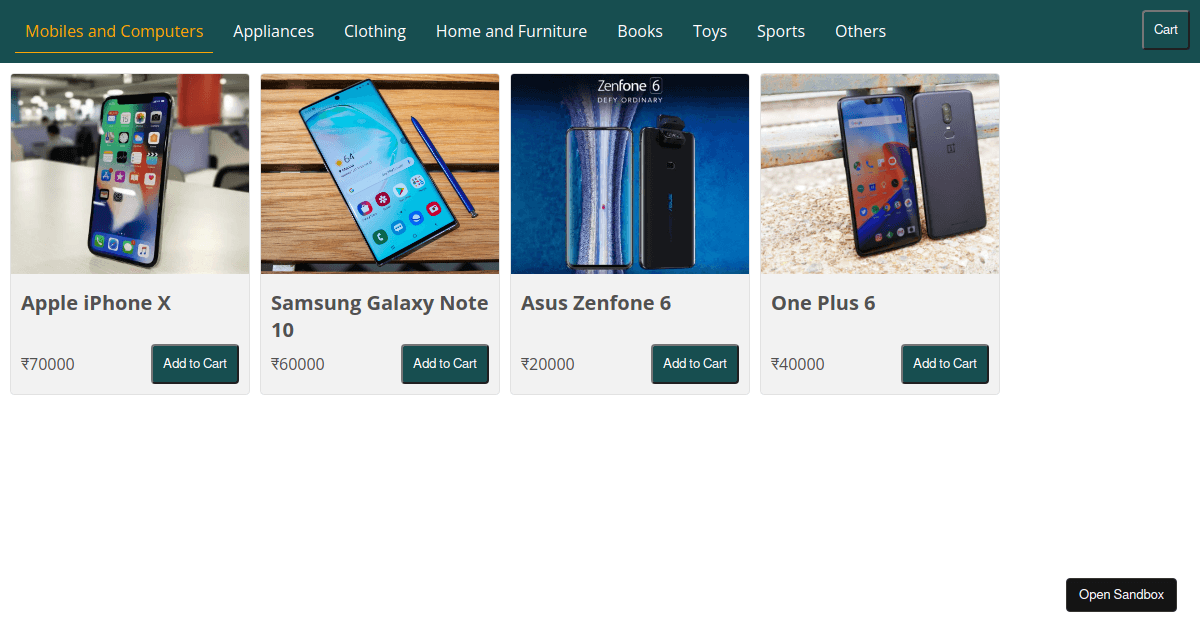The width and height of the screenshot is (1200, 630).
Task: Go to Home and Furniture category
Action: (511, 31)
